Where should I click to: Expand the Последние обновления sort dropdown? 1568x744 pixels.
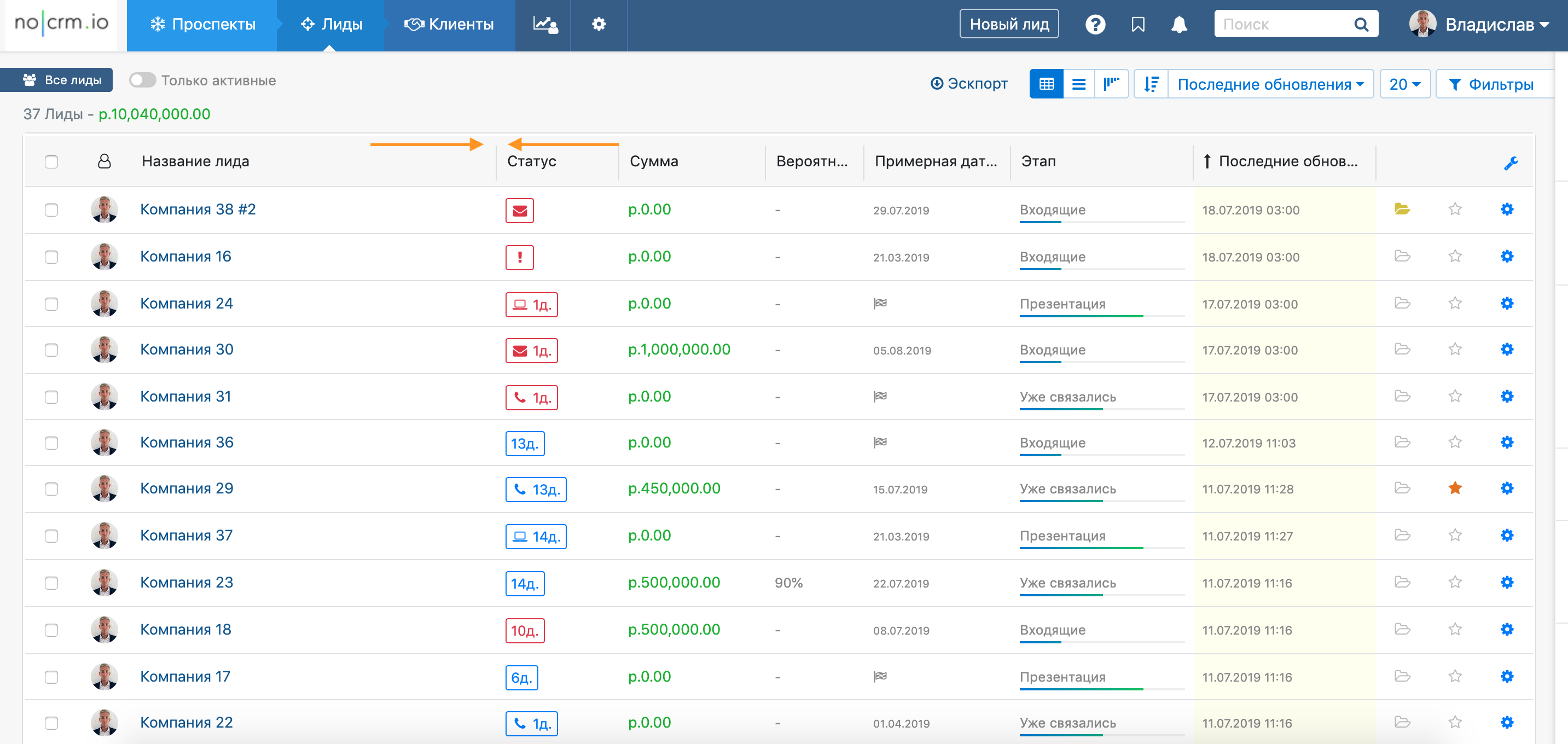pyautogui.click(x=1269, y=84)
